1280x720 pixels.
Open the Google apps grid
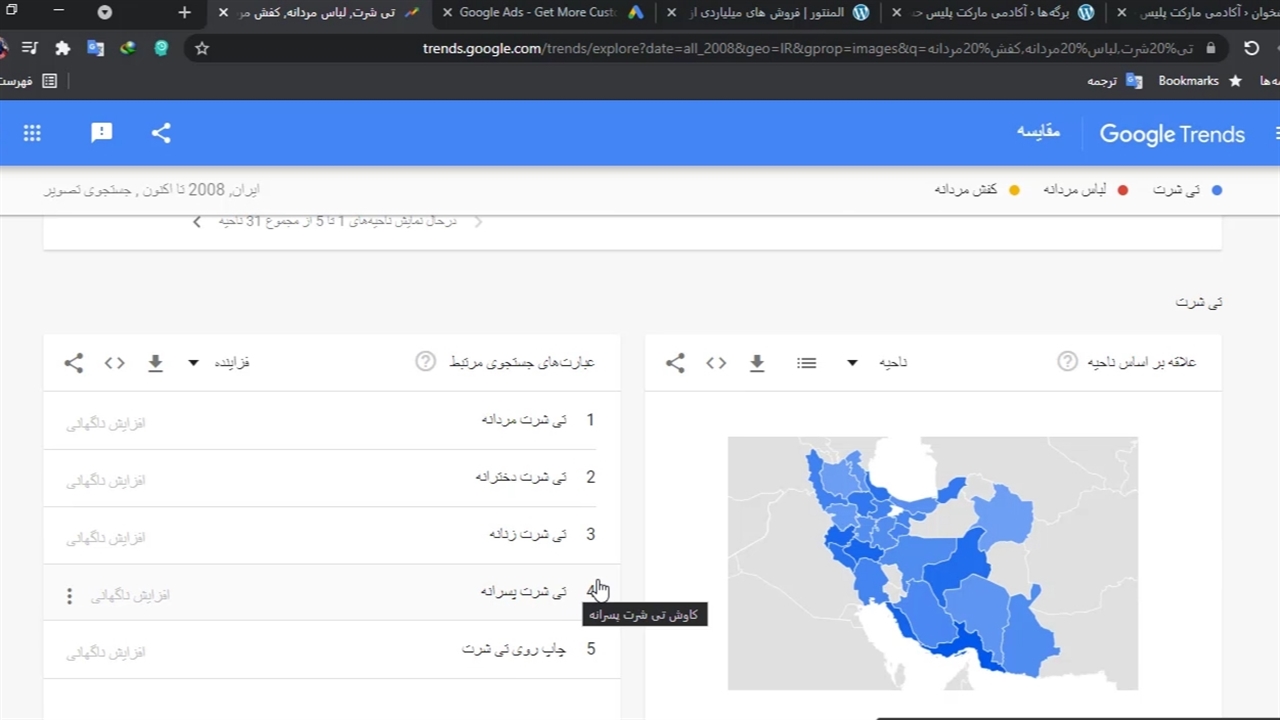point(32,133)
